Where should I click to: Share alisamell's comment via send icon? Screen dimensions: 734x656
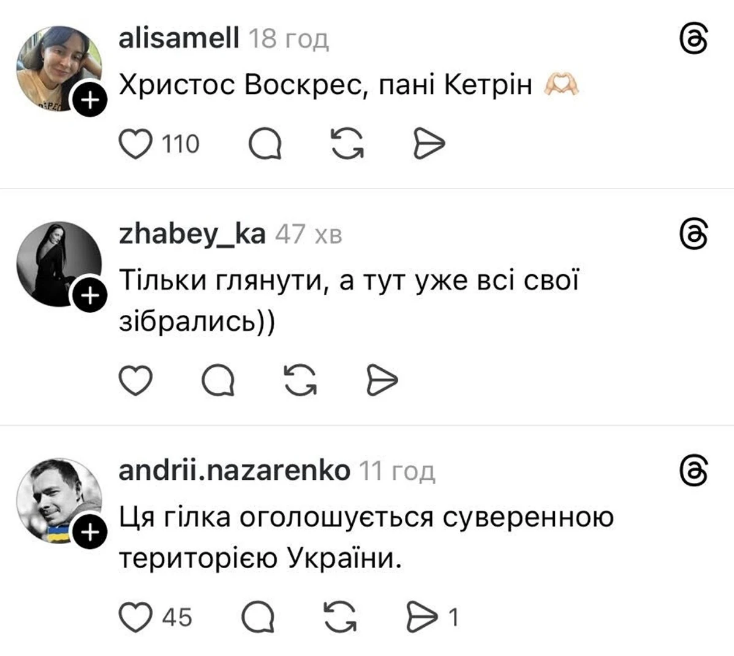[x=428, y=146]
